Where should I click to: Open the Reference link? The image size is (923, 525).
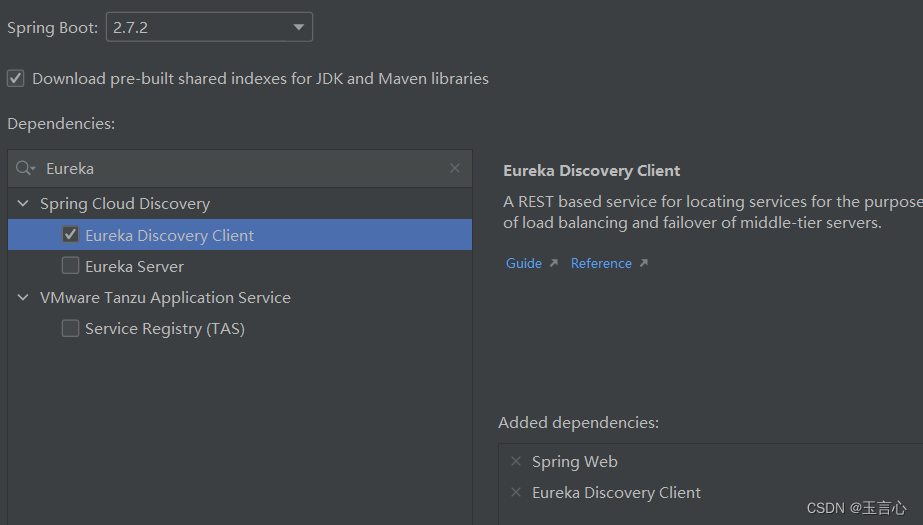(x=601, y=263)
